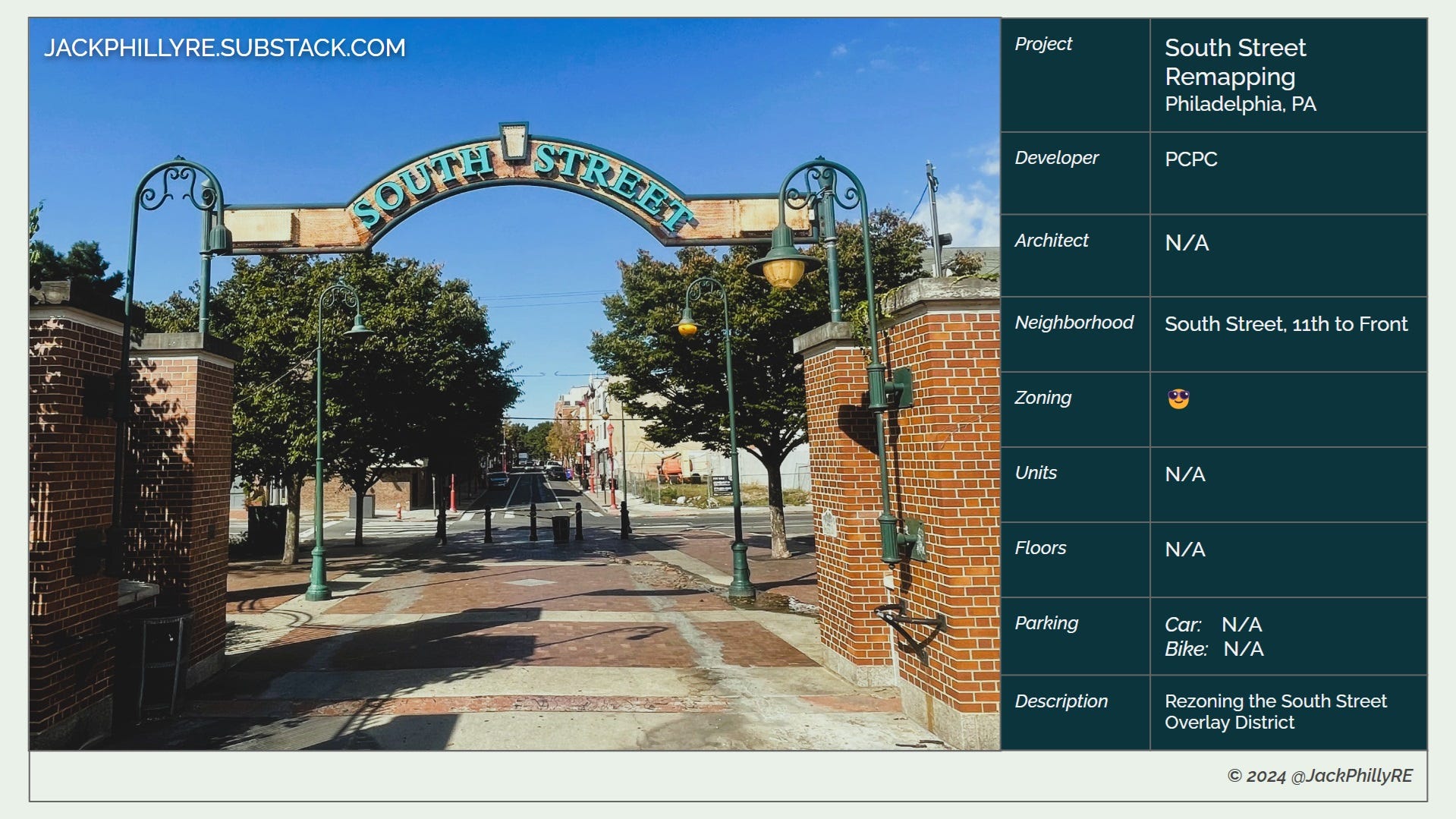
Task: Click the 'Zoning' row label
Action: tap(1043, 398)
